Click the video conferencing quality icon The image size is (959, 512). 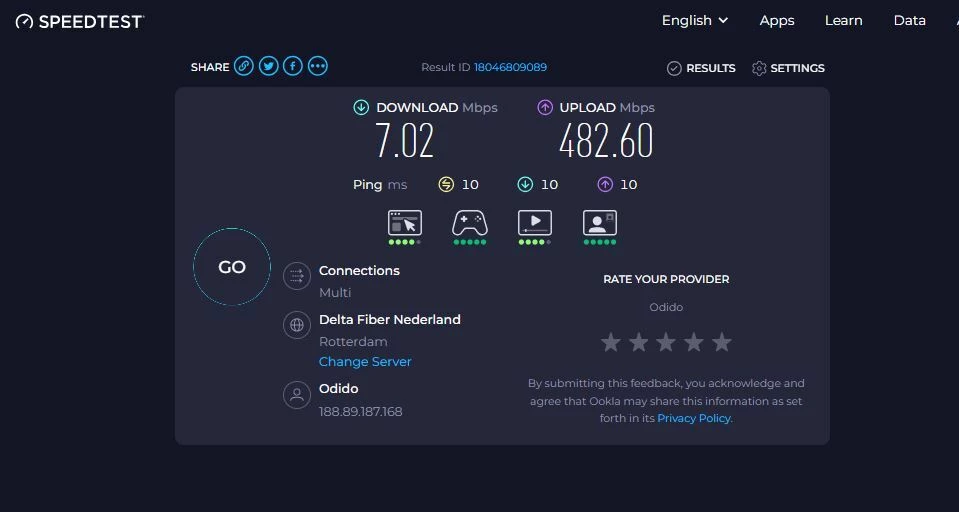(x=600, y=223)
